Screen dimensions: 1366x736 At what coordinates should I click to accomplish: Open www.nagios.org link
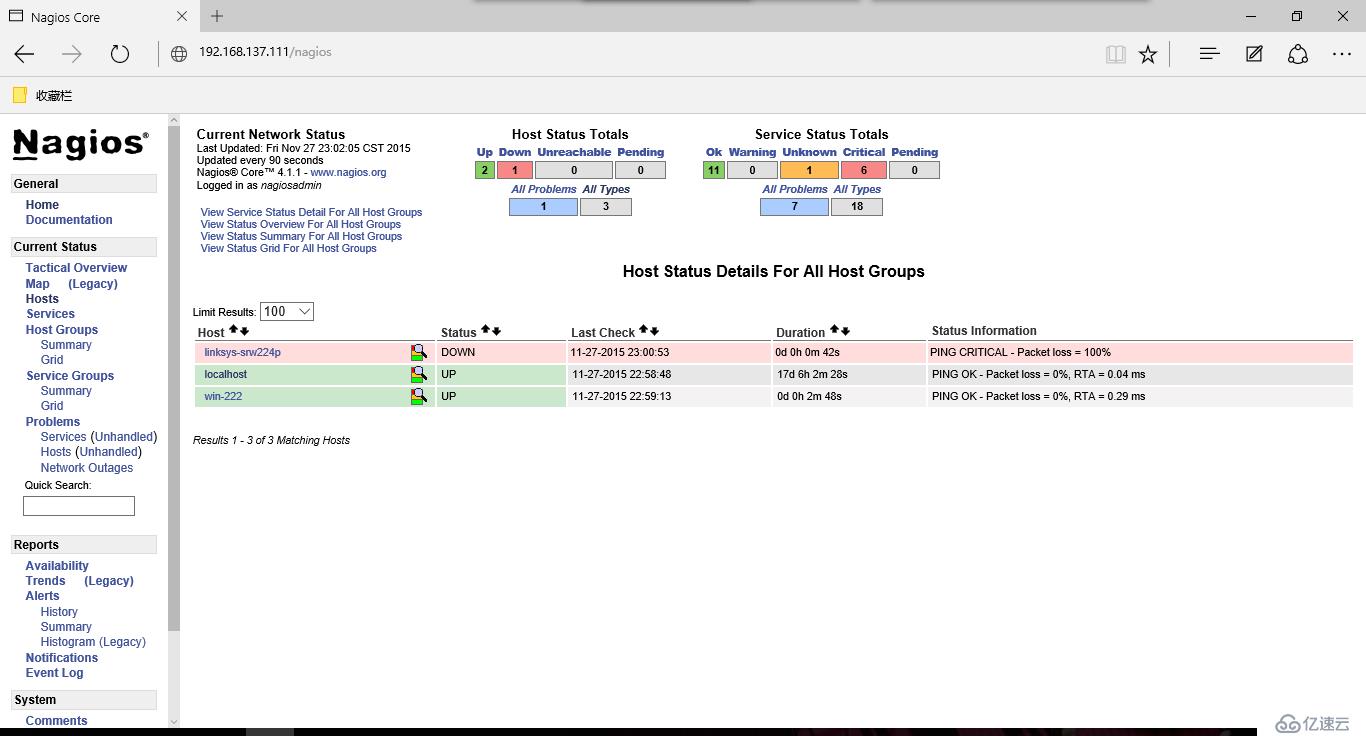348,172
